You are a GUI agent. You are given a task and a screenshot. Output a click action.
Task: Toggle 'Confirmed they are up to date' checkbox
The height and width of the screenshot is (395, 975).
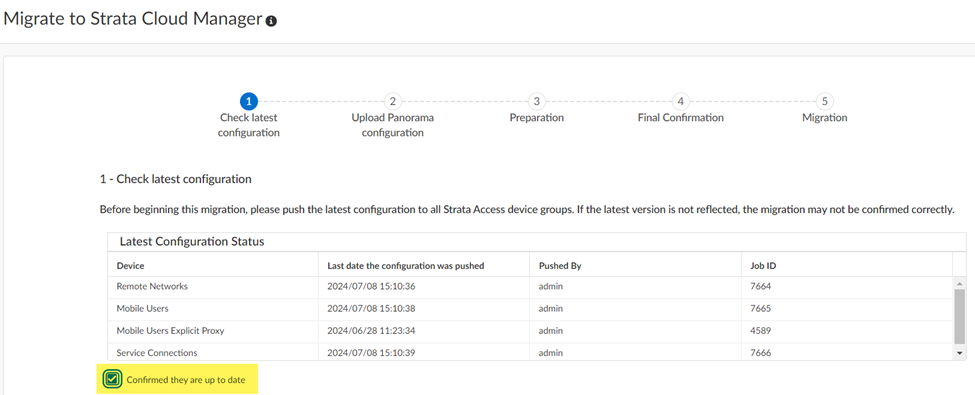click(x=113, y=378)
